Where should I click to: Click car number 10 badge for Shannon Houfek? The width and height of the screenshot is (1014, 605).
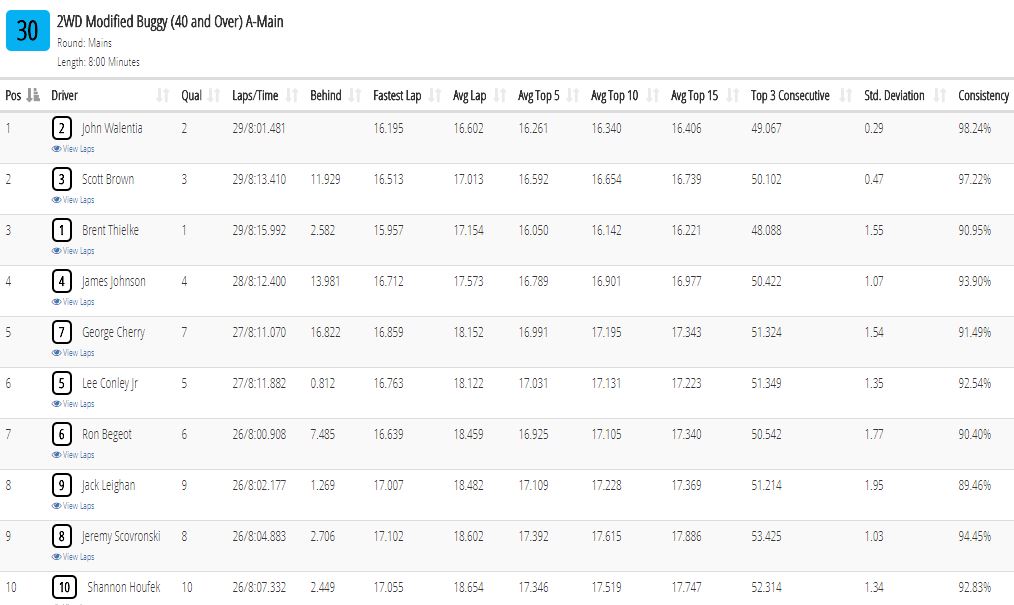(64, 588)
